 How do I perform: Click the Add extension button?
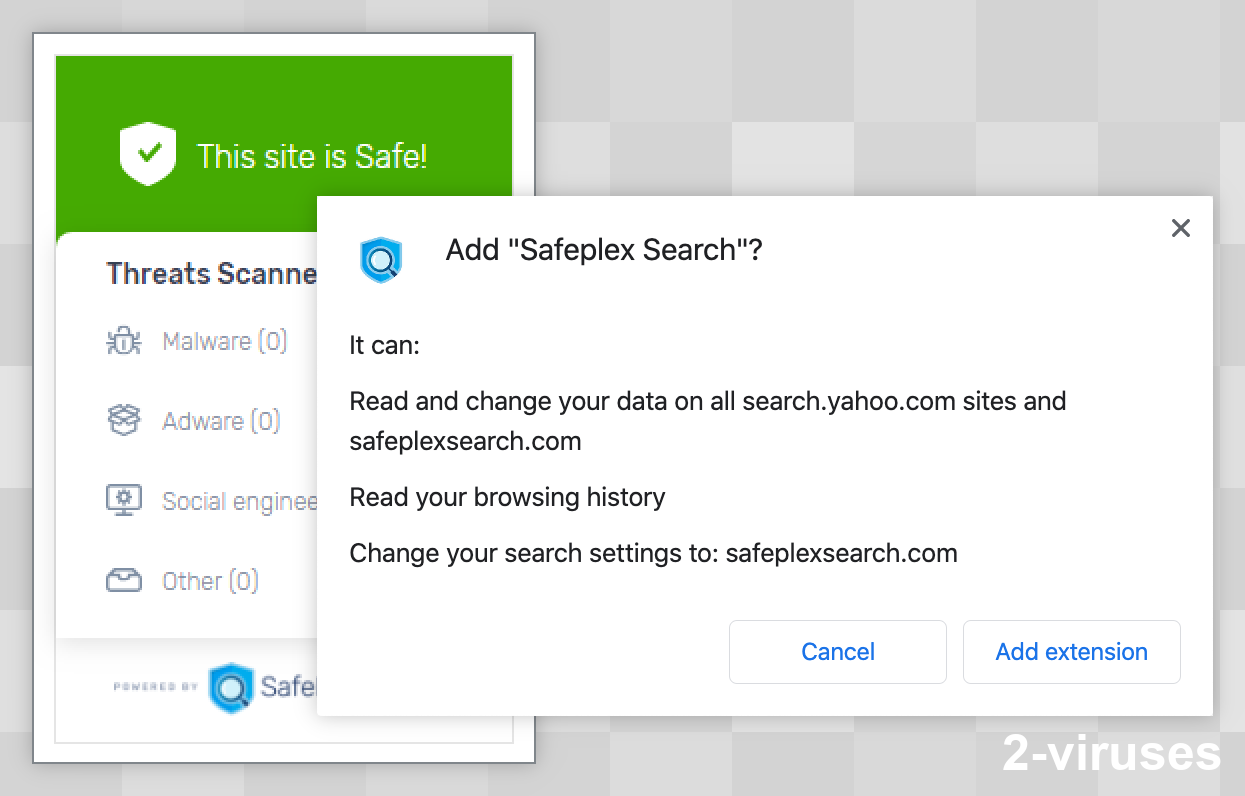1071,651
